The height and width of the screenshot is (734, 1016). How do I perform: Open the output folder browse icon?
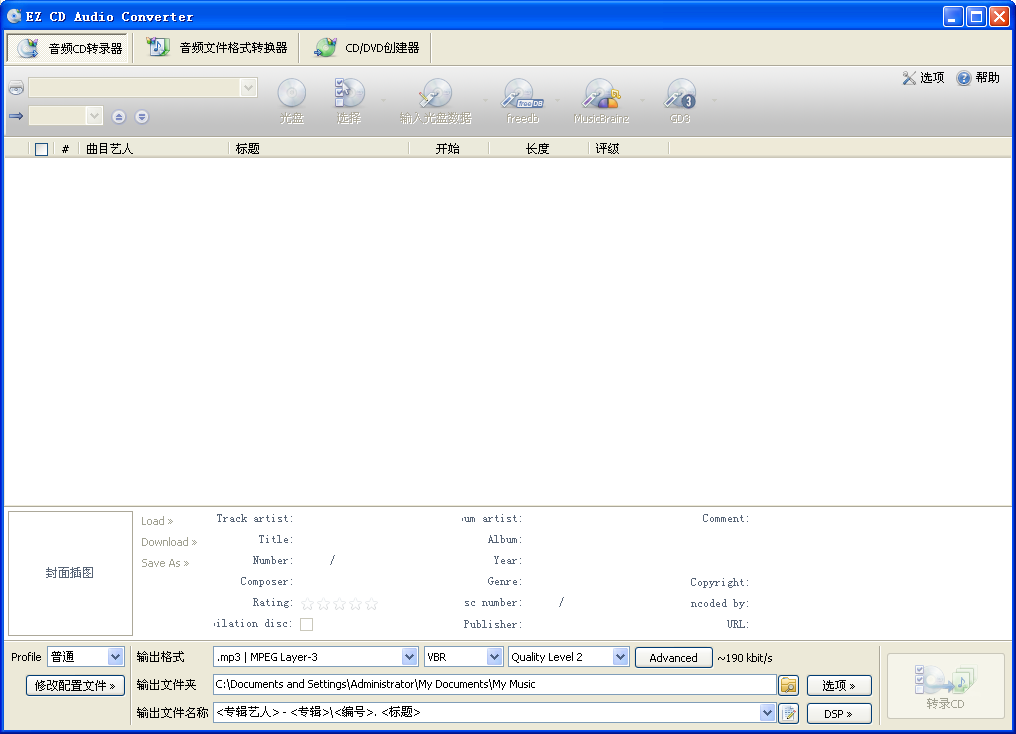click(789, 685)
